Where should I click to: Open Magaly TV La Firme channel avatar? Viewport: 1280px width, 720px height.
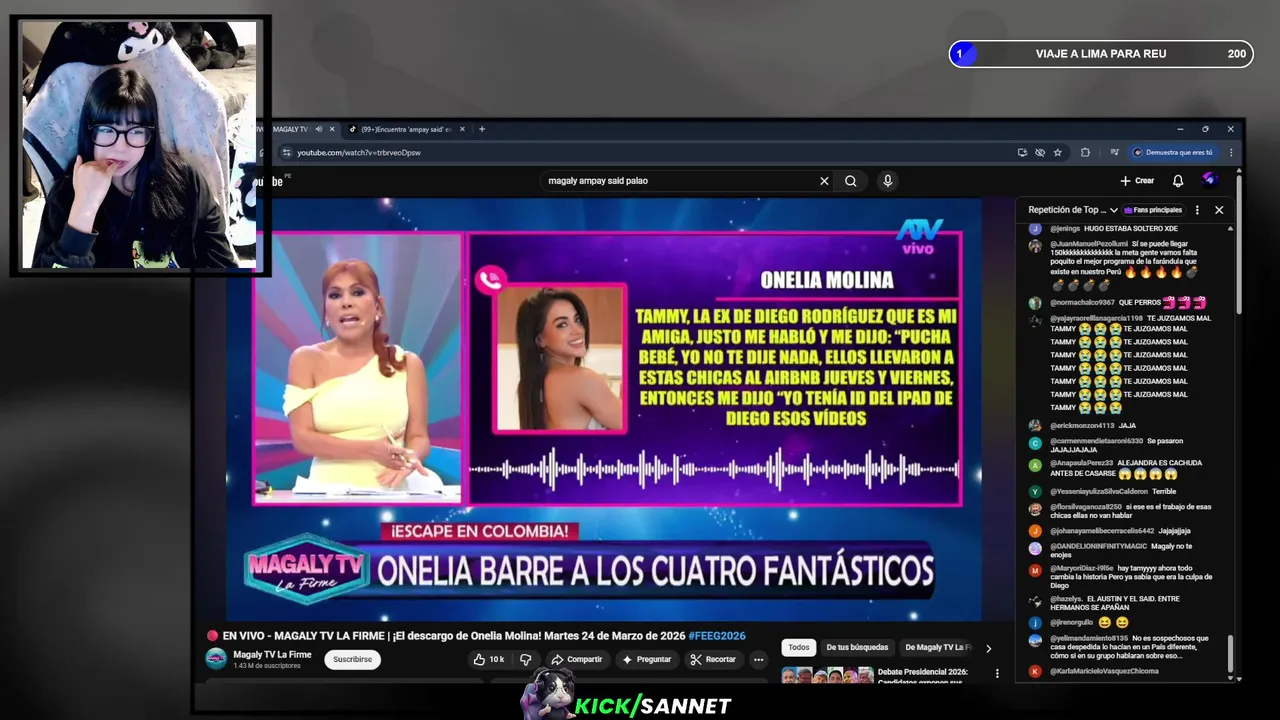pos(216,658)
